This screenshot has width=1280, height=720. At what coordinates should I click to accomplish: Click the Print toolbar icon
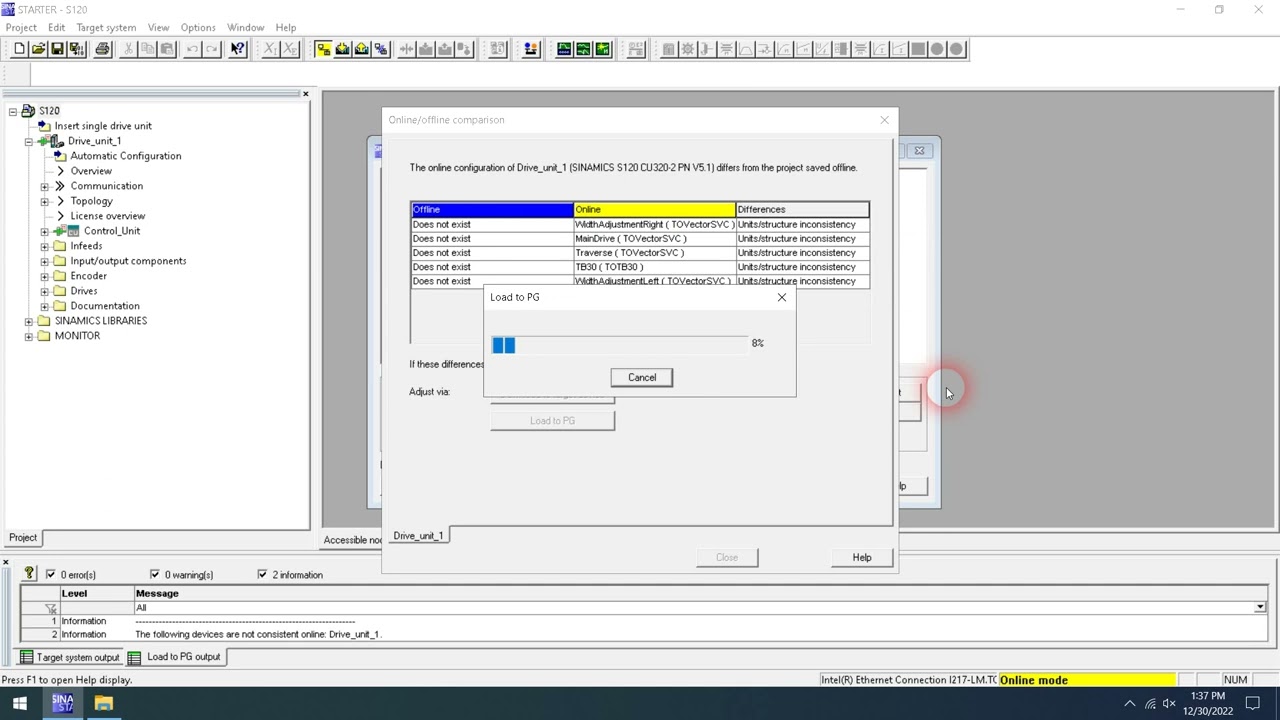point(102,49)
